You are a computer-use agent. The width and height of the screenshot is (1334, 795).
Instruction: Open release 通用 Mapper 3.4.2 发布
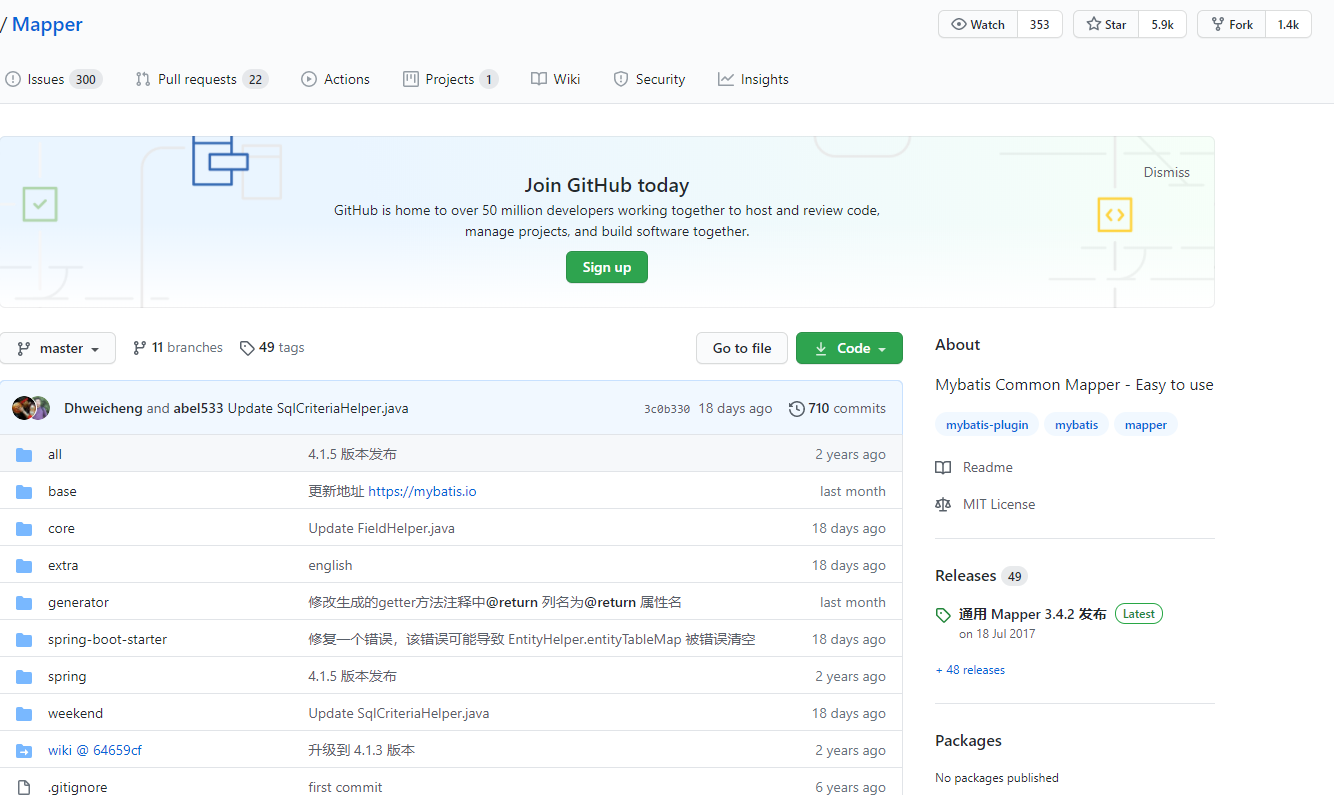[x=1032, y=614]
